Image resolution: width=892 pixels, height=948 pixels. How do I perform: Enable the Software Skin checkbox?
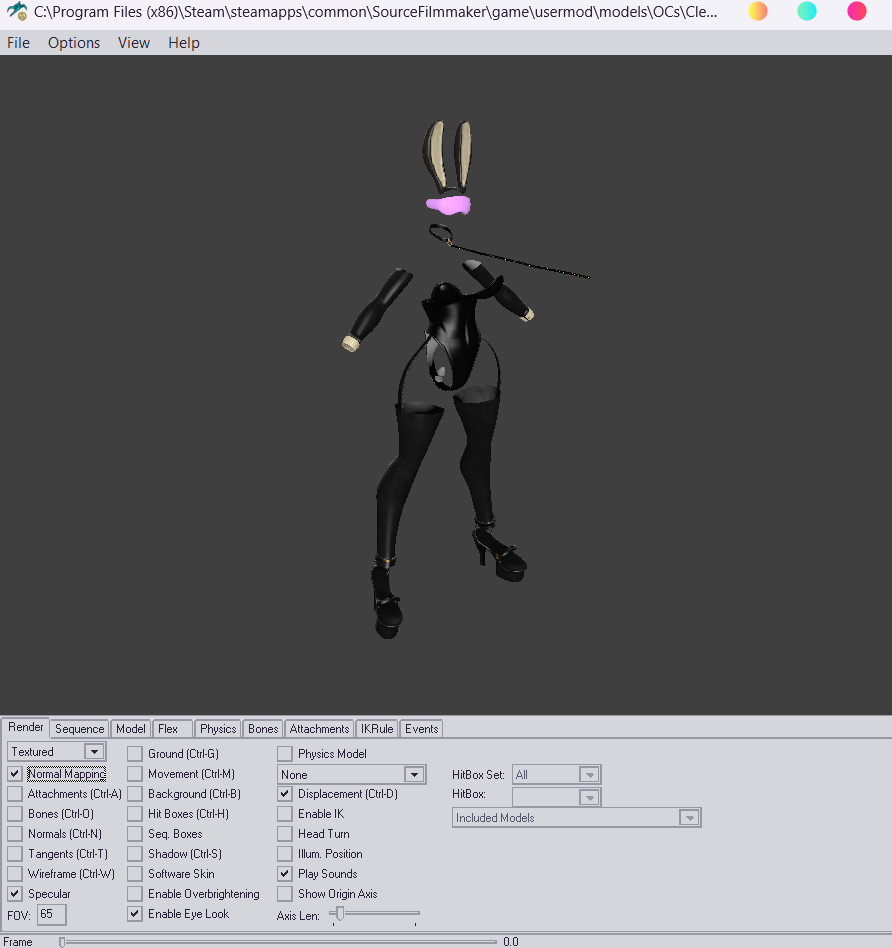pos(135,873)
